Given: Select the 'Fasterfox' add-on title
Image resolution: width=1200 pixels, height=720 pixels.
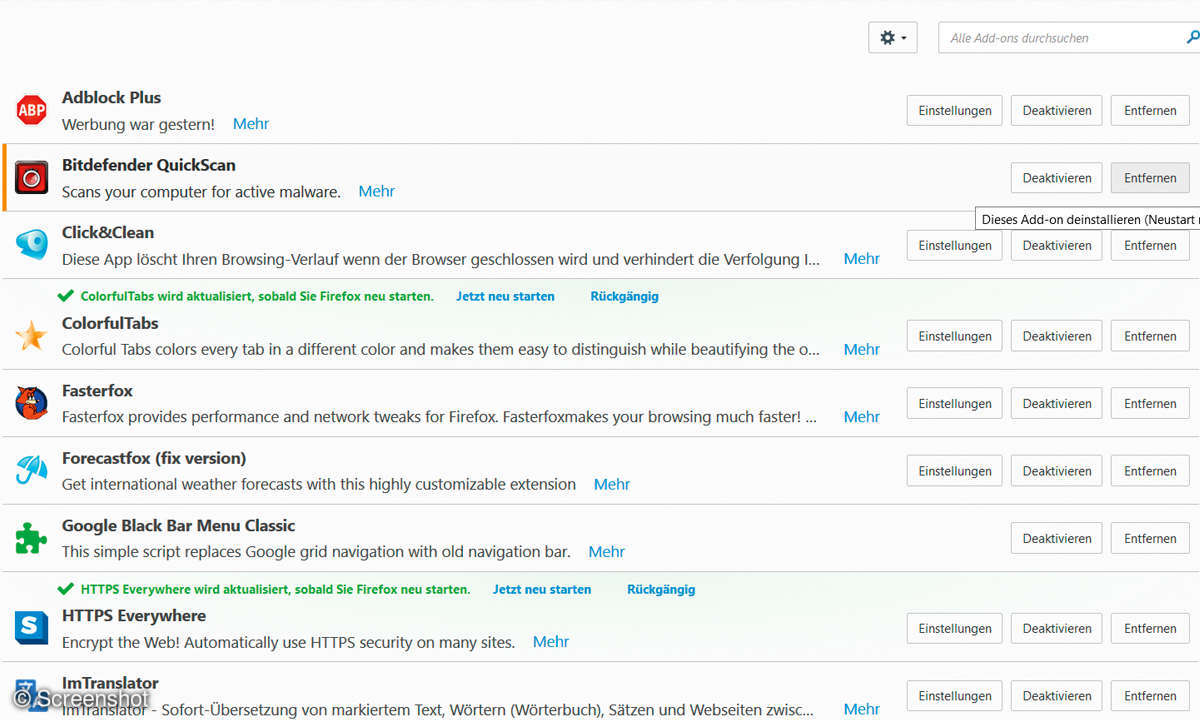Looking at the screenshot, I should click(x=97, y=390).
